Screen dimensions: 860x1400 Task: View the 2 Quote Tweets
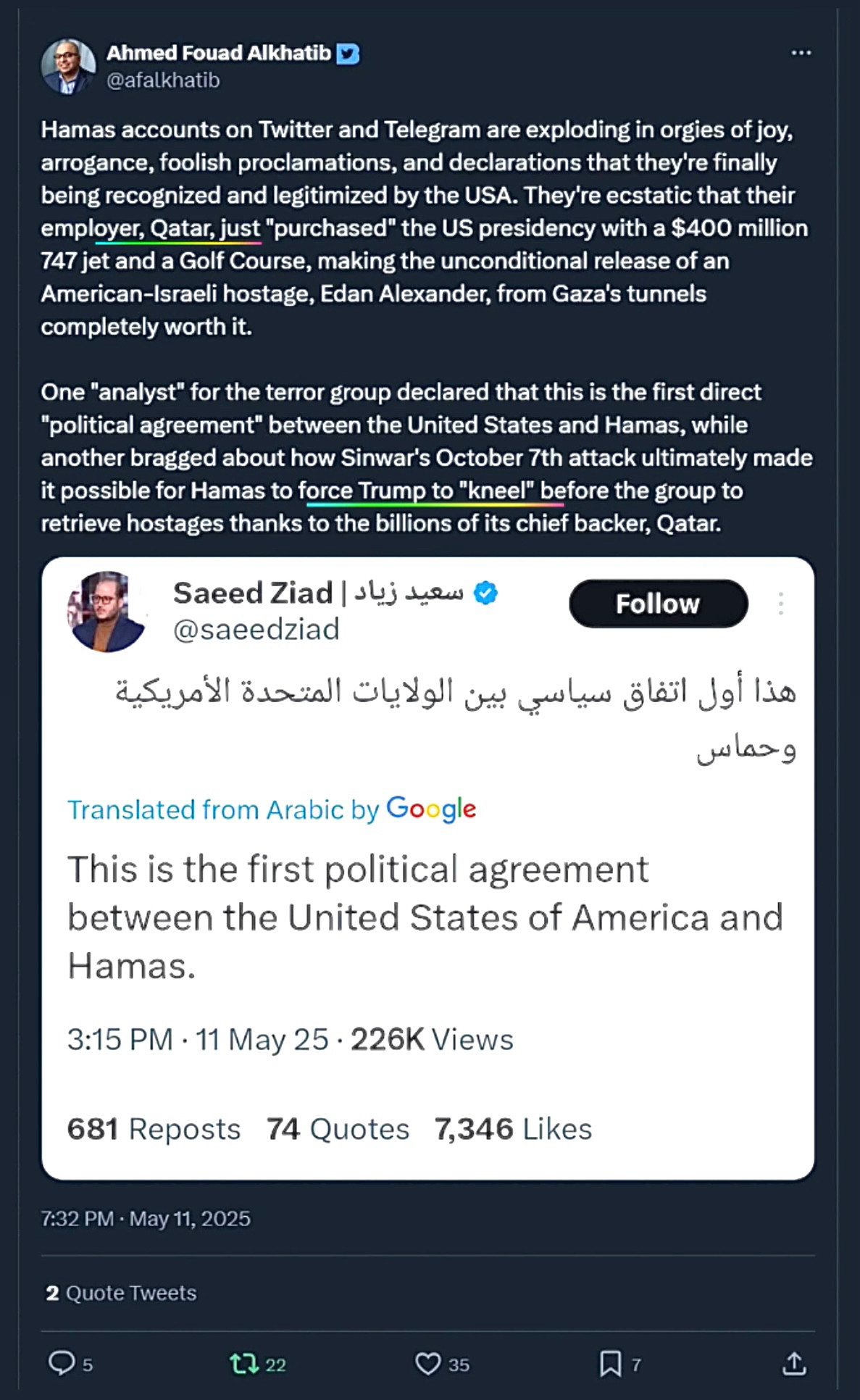coord(121,1293)
